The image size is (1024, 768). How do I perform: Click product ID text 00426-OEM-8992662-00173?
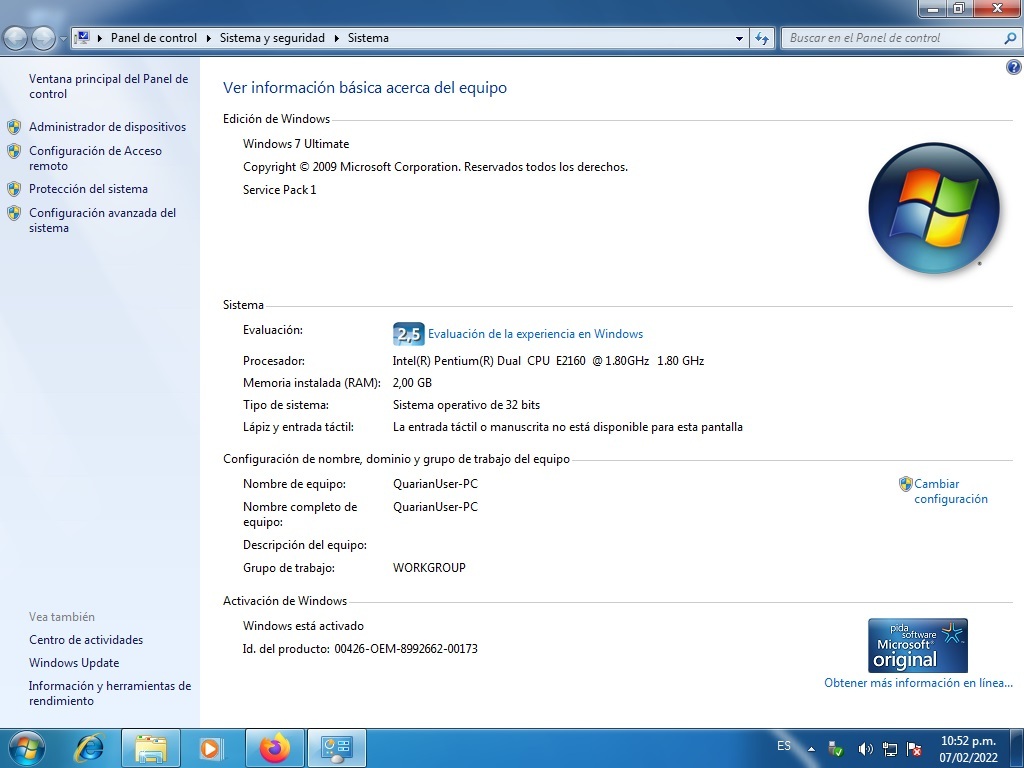pyautogui.click(x=406, y=648)
